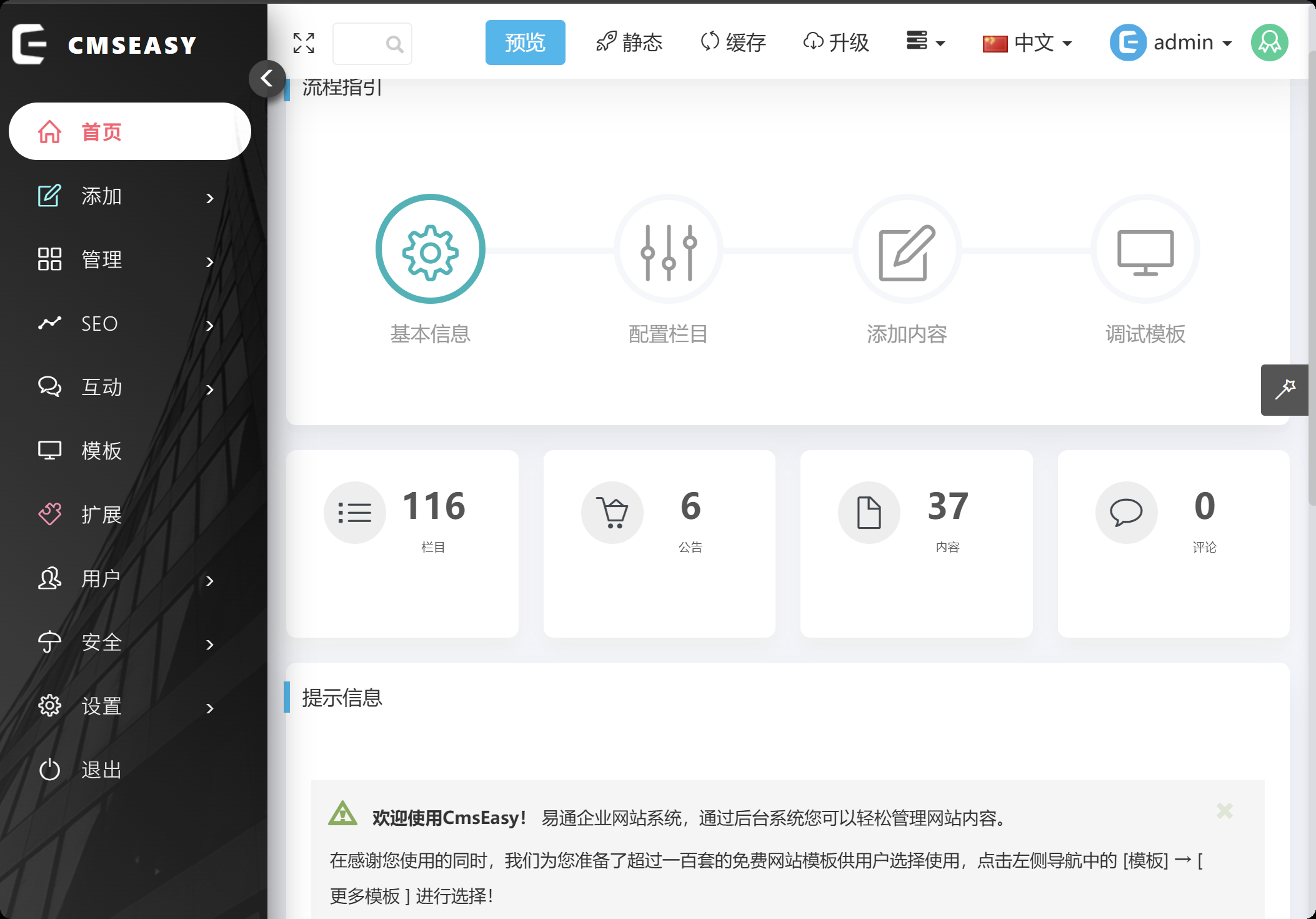
Task: Dismiss the CmsEasy welcome notice
Action: [1224, 811]
